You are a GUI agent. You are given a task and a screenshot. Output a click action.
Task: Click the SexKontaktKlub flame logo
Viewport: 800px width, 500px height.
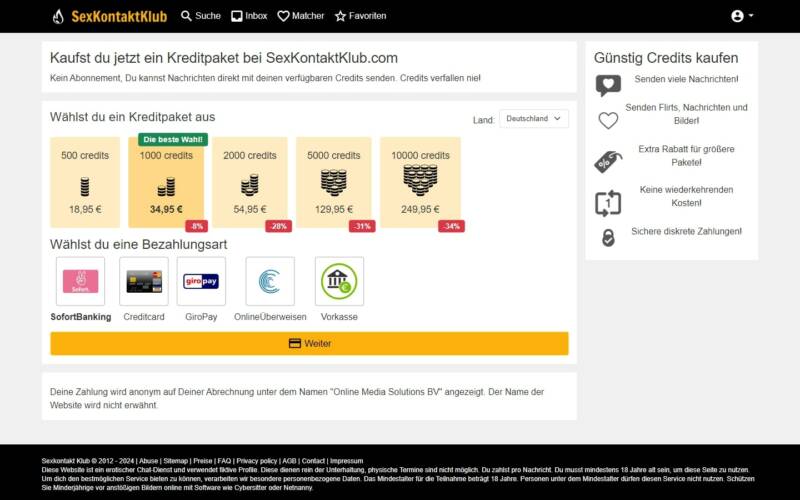pos(58,16)
